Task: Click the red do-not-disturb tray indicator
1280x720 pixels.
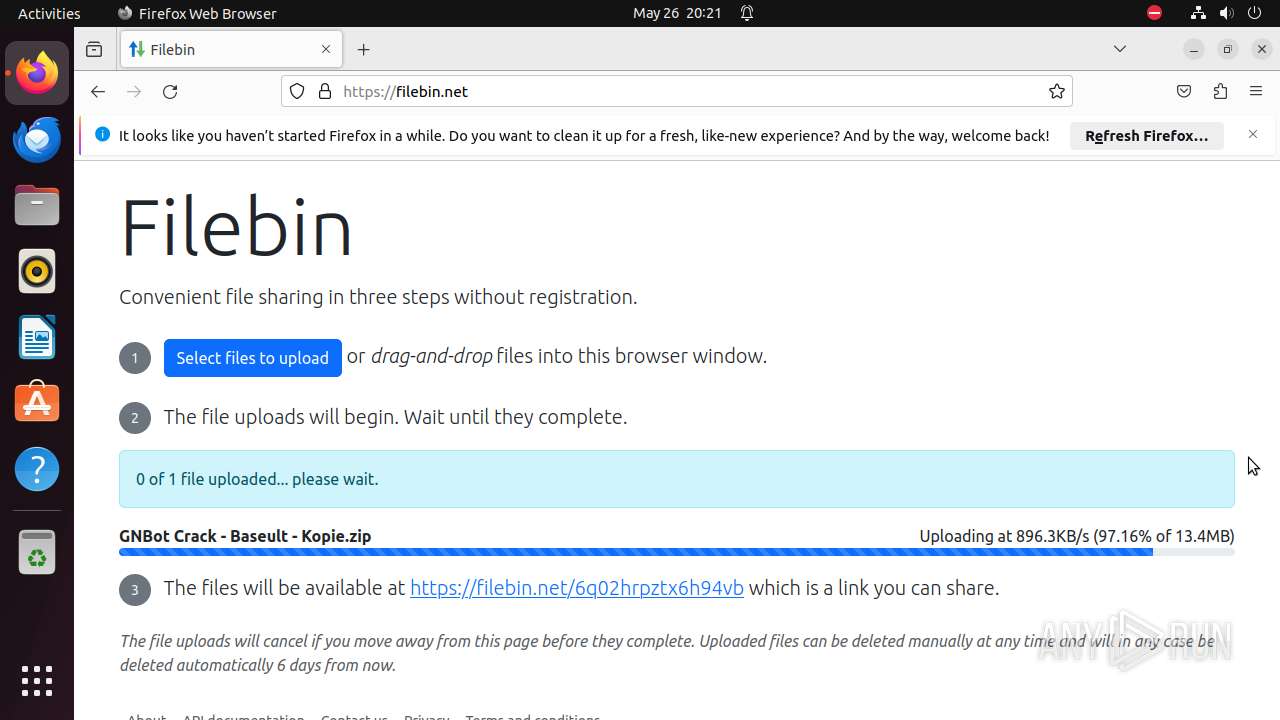Action: pyautogui.click(x=1154, y=13)
